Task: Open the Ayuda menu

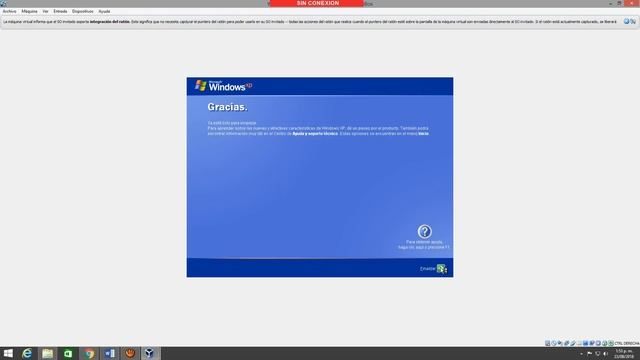Action: coord(104,11)
